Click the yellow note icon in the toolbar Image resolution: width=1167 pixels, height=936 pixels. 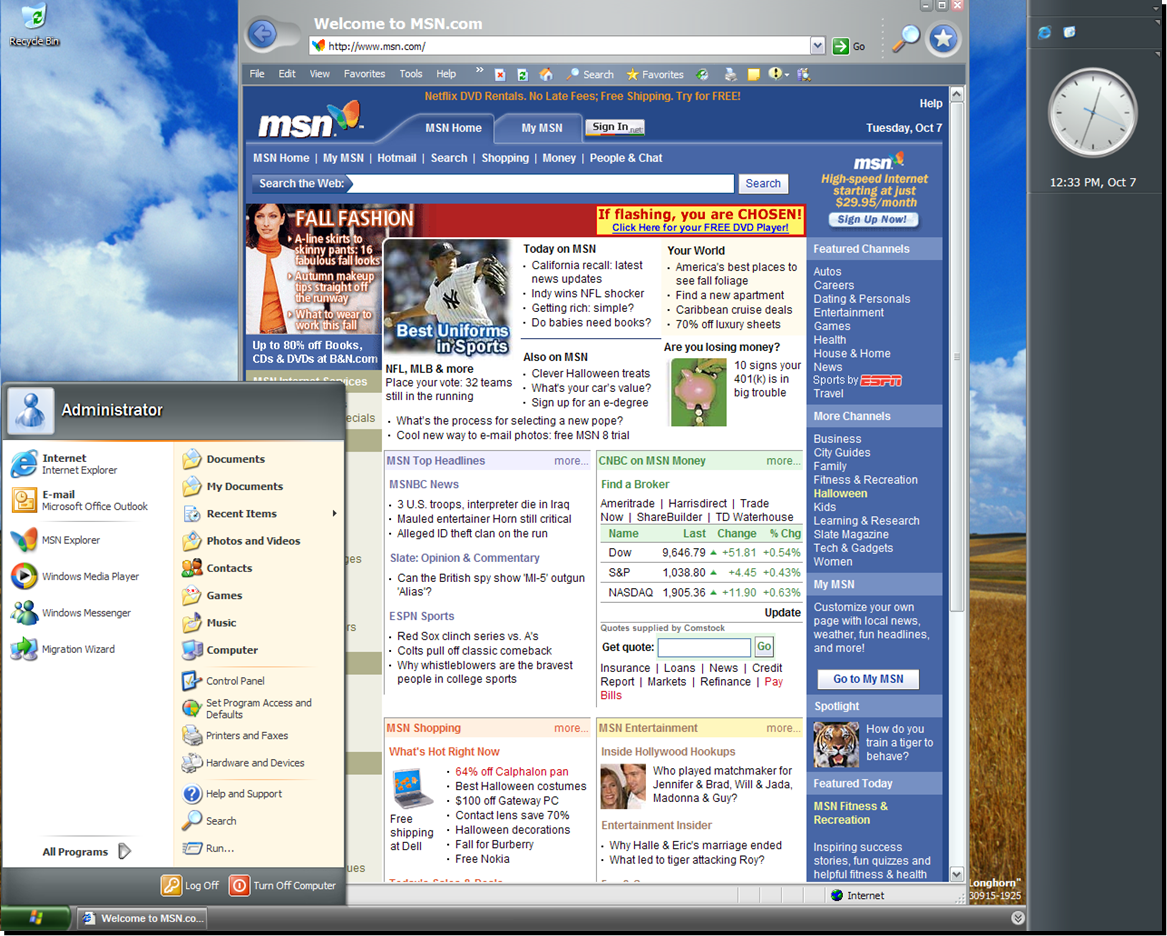tap(754, 74)
